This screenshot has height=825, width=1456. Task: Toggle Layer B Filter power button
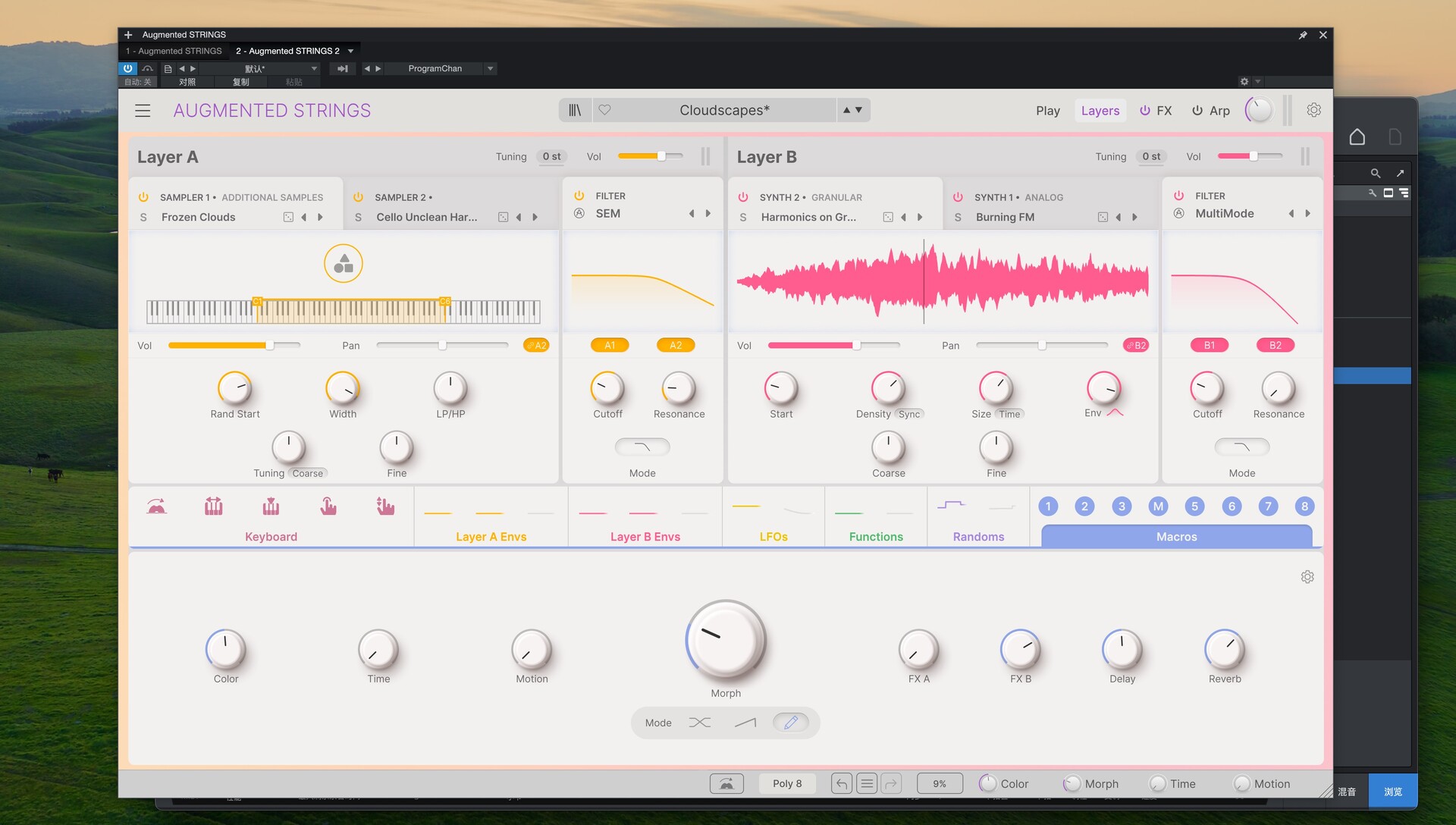tap(1178, 196)
